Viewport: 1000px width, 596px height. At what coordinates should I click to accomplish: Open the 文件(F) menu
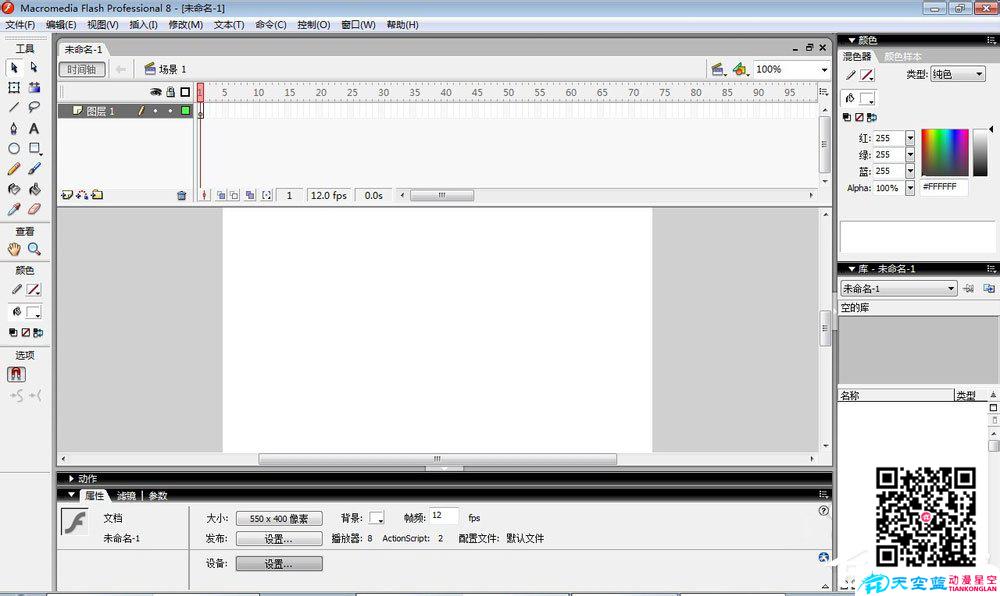click(x=20, y=25)
